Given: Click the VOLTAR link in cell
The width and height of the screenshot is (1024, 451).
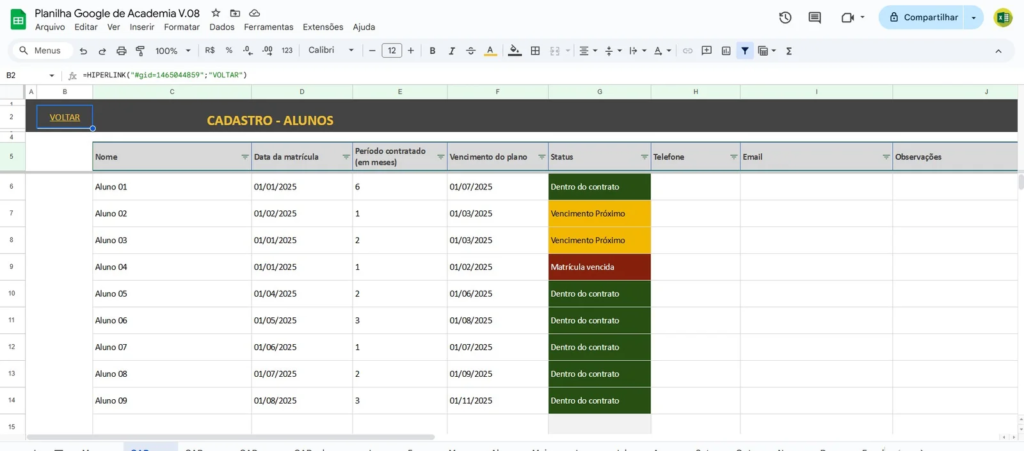Looking at the screenshot, I should (x=64, y=117).
